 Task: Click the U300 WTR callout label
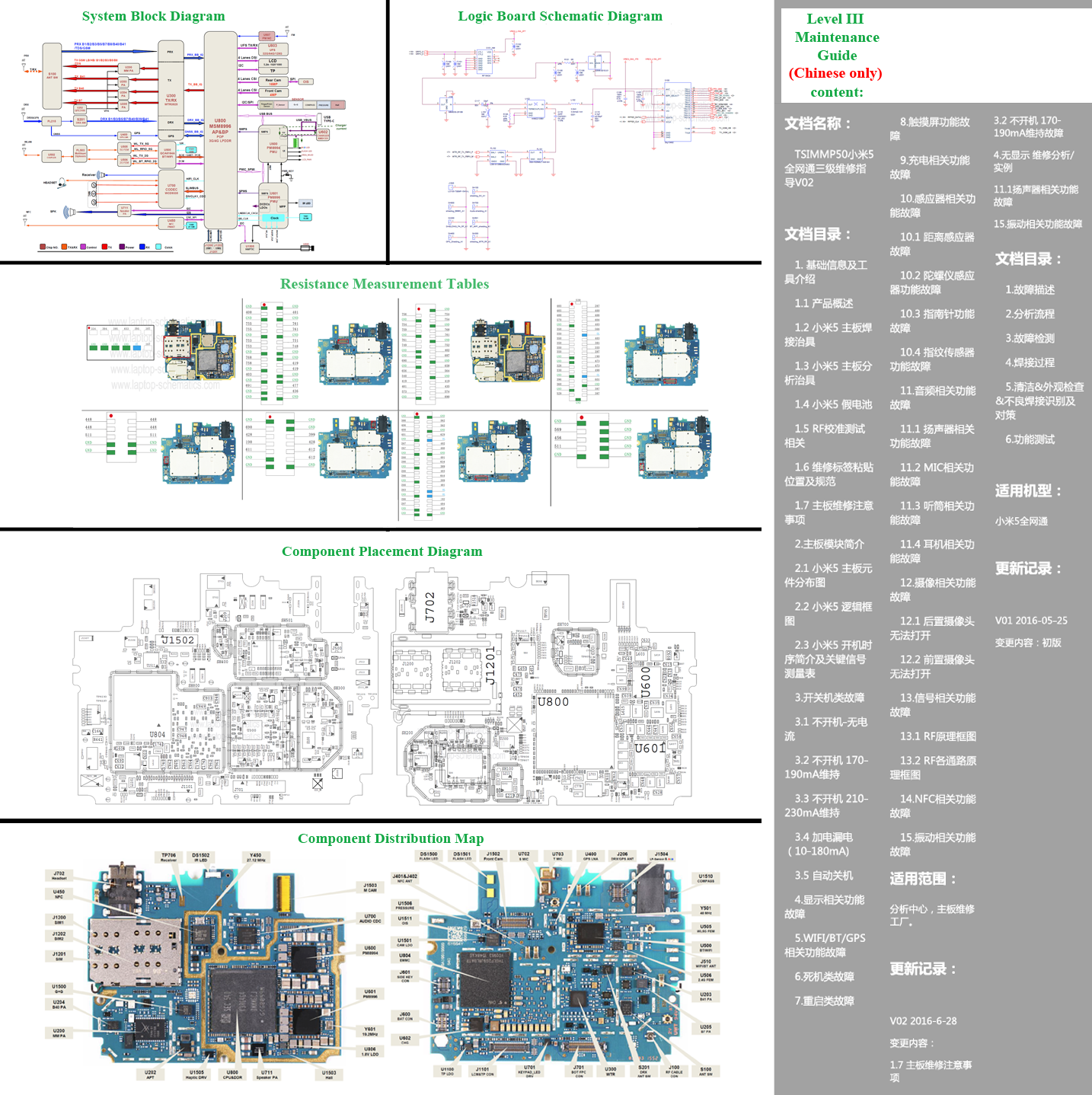(611, 1071)
